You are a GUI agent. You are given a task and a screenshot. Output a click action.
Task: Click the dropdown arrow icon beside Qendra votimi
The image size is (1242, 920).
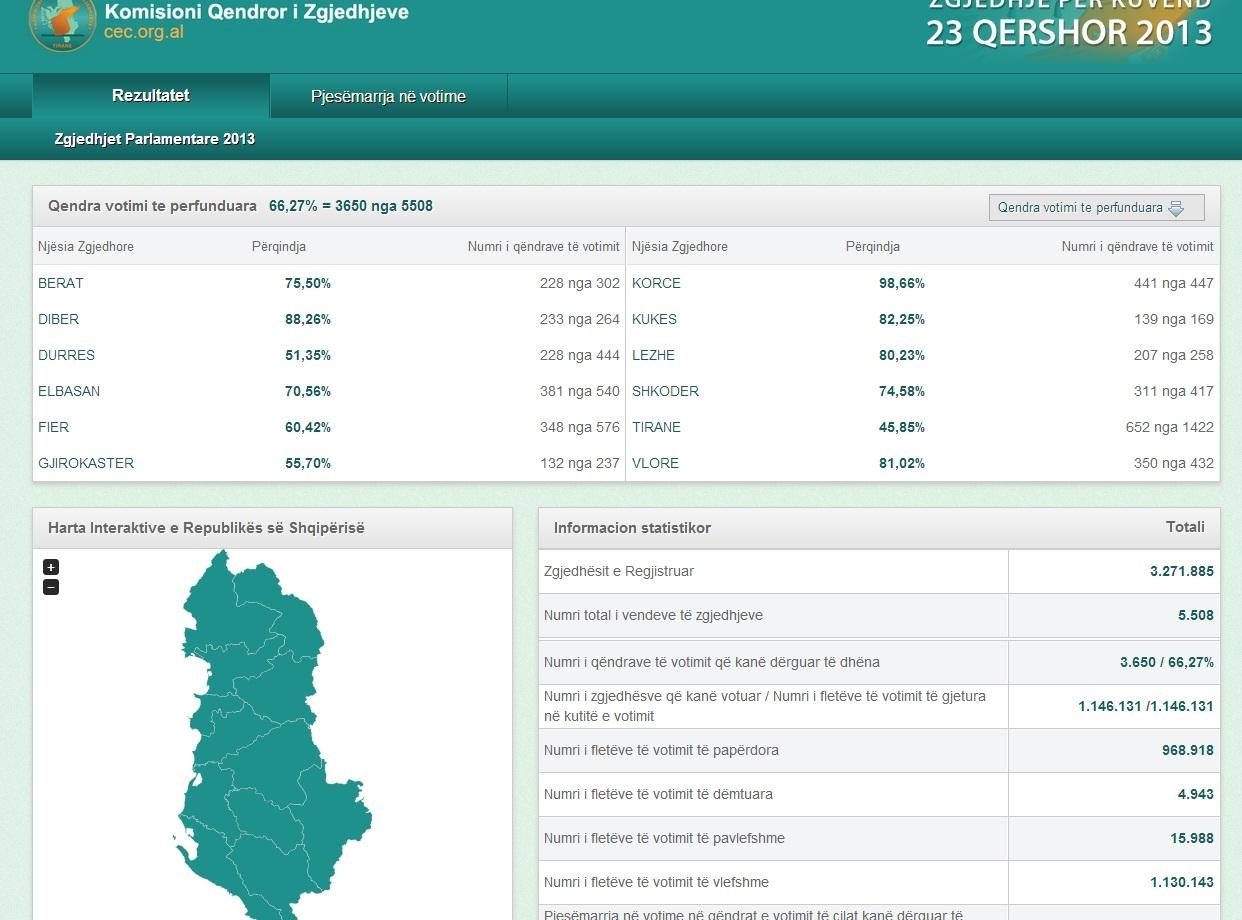click(1176, 208)
